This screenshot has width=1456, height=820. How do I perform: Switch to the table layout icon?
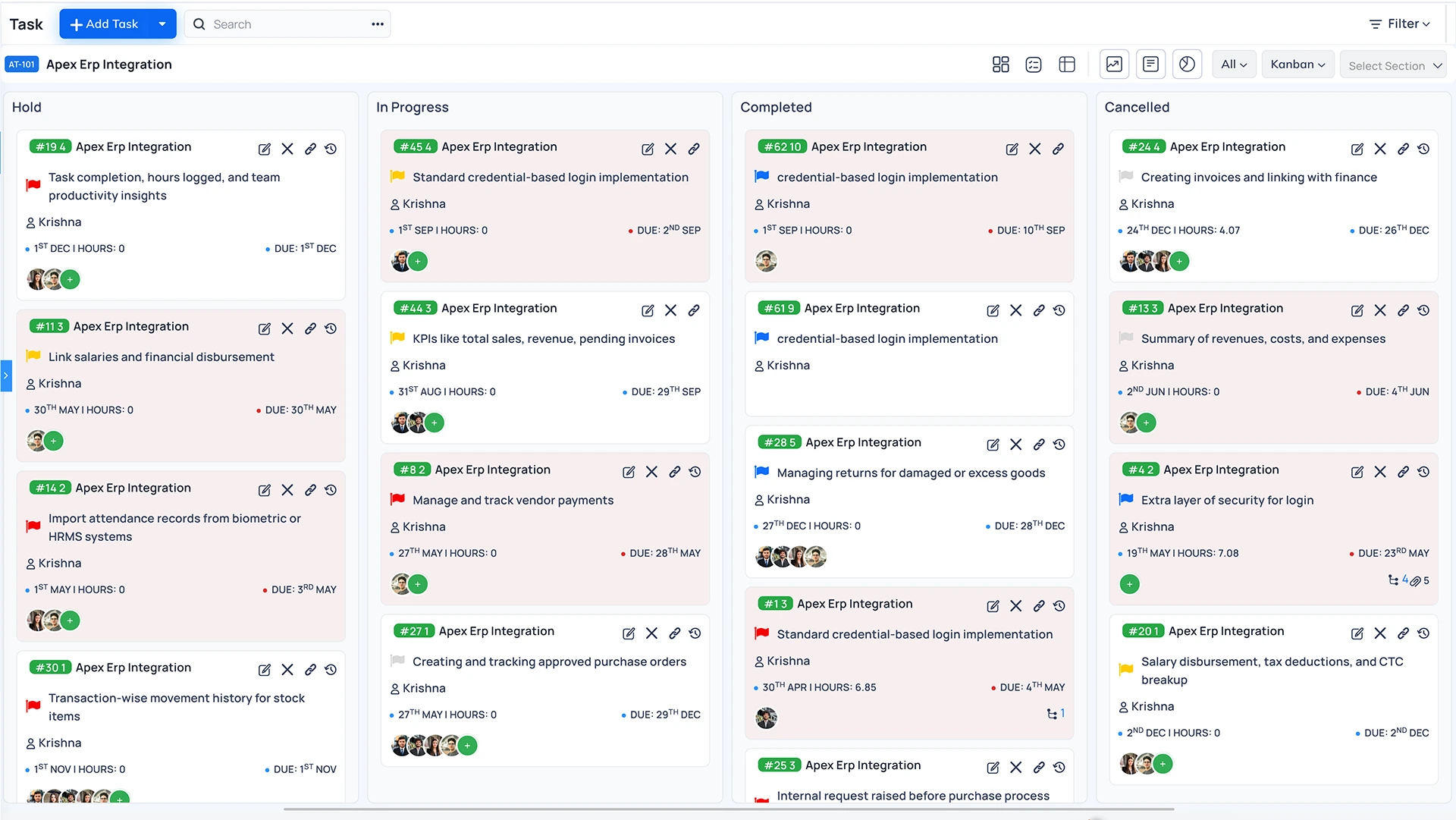[x=1067, y=64]
